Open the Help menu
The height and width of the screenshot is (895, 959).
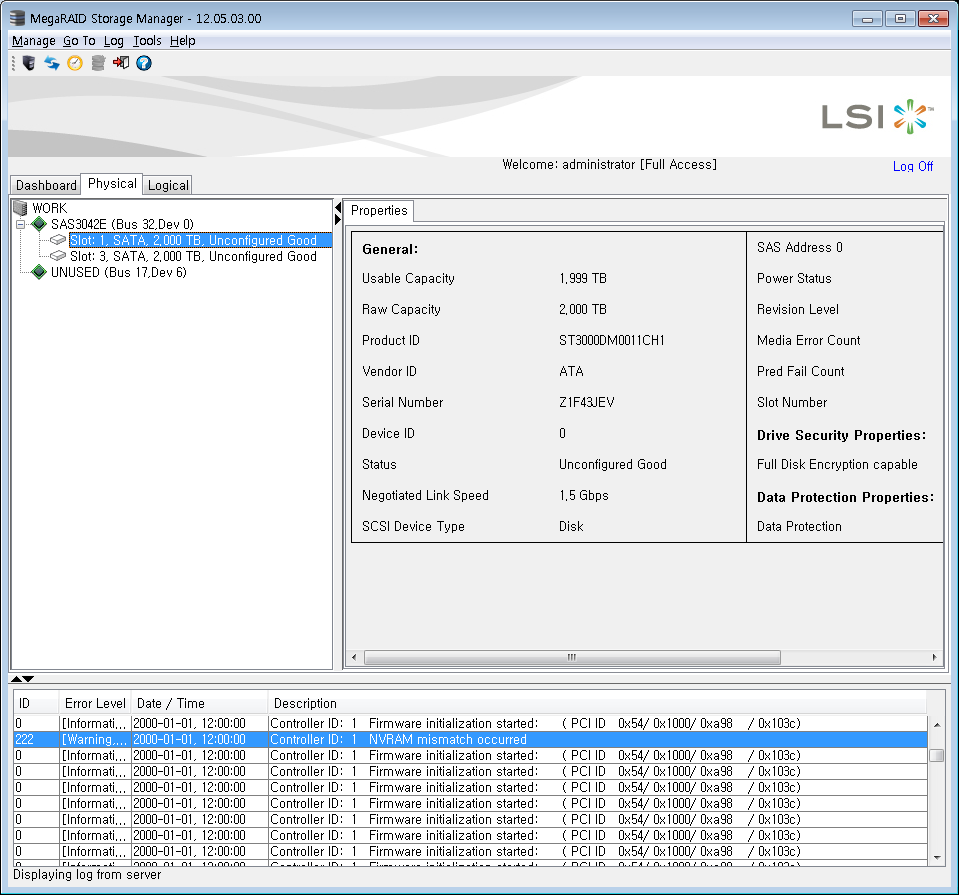coord(183,41)
